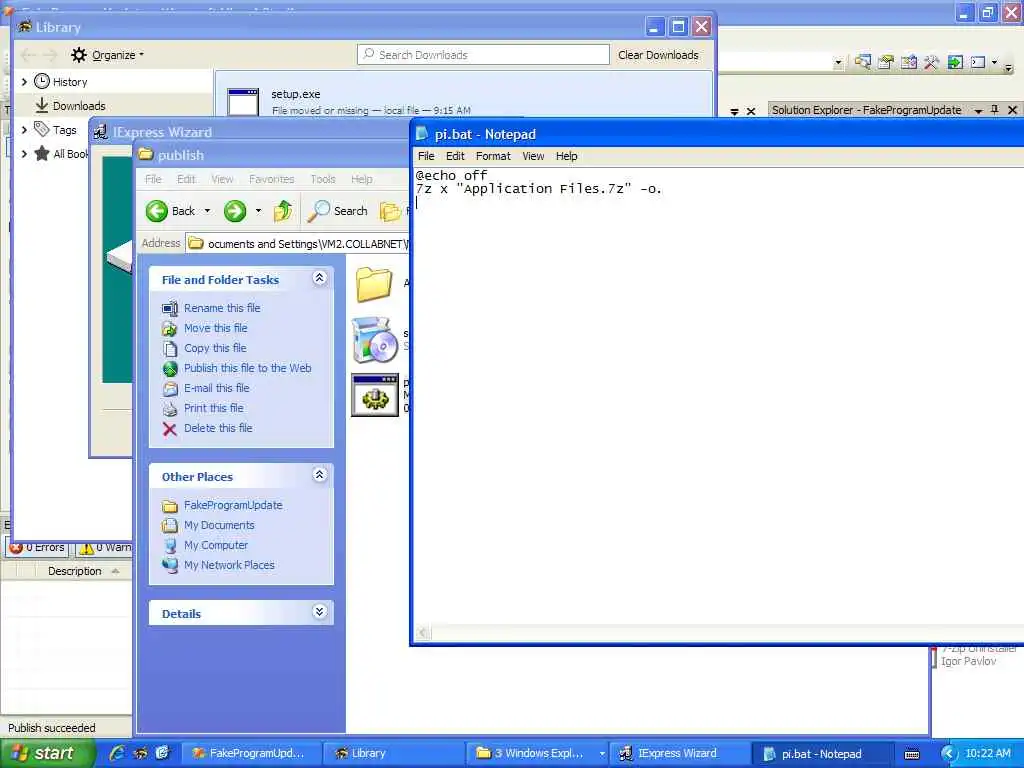Open Notepad Edit menu
This screenshot has width=1024, height=768.
click(455, 156)
